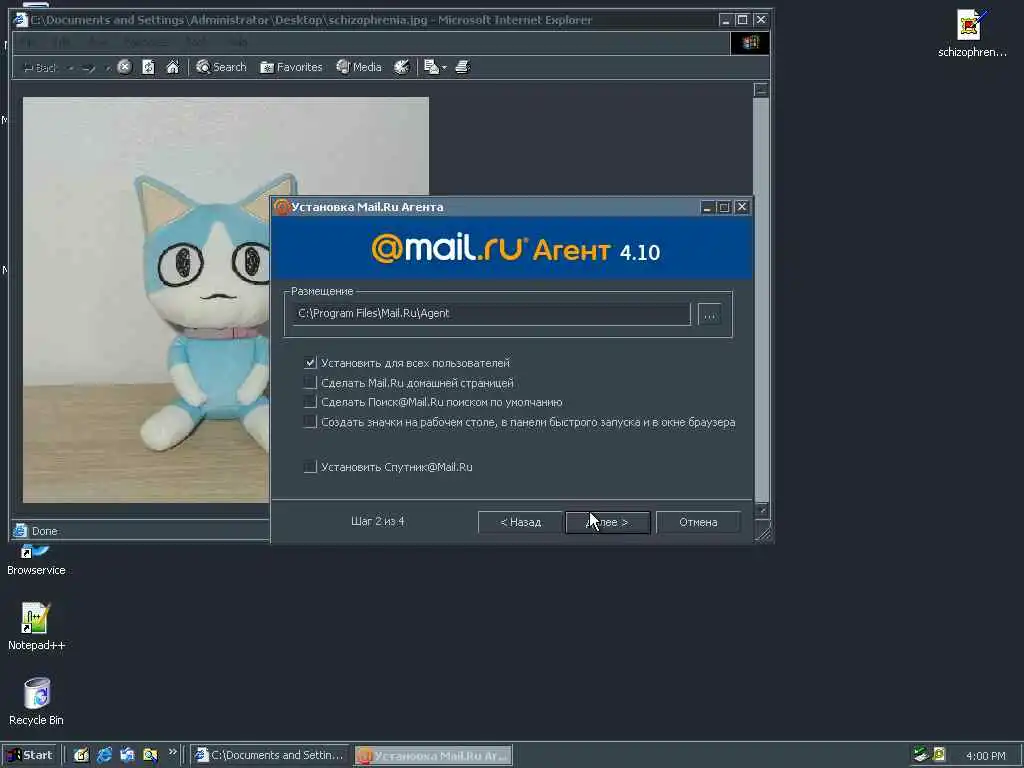1024x768 pixels.
Task: Click the '...' browse folder button
Action: coord(709,314)
